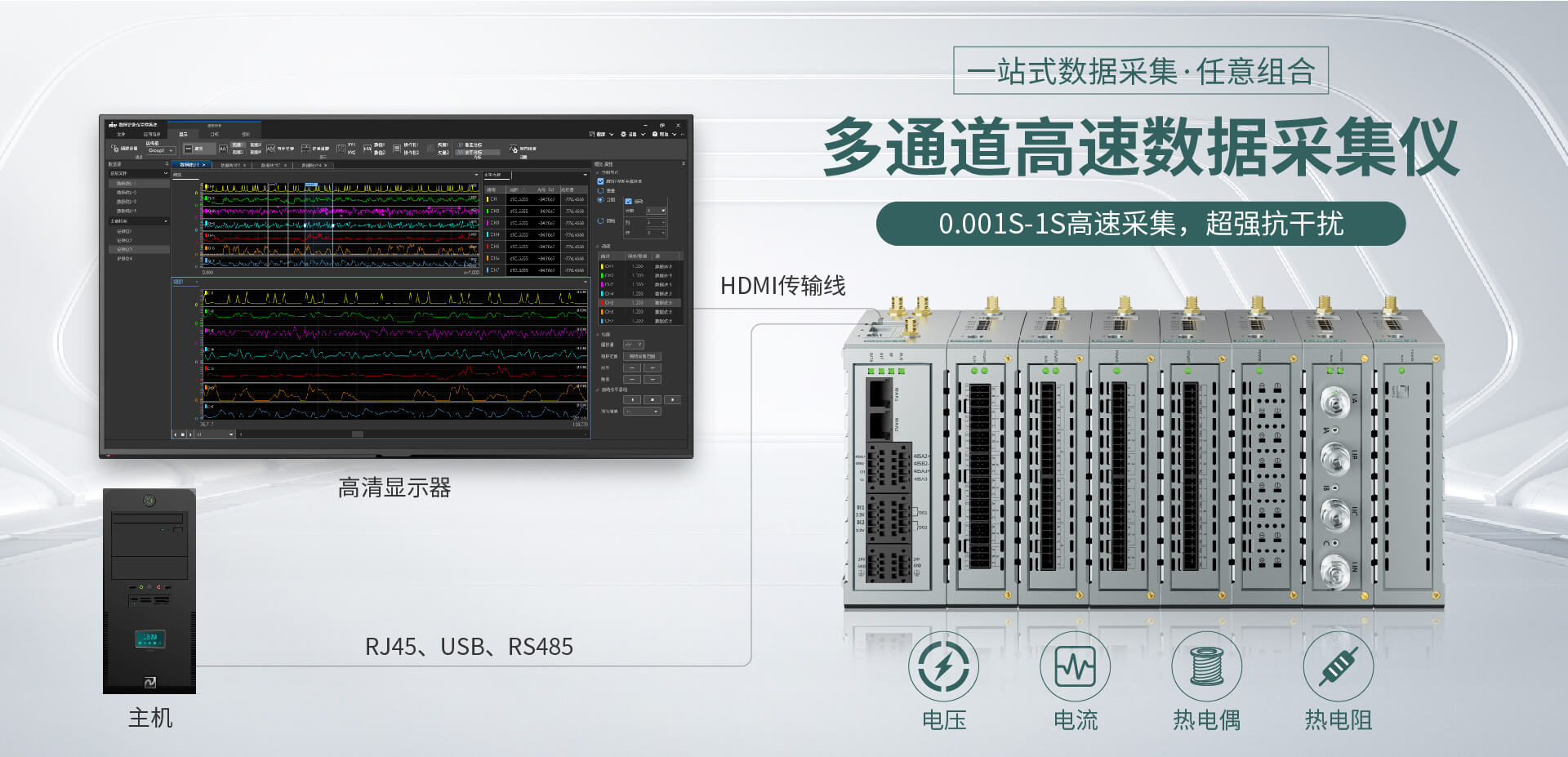The width and height of the screenshot is (1568, 757).
Task: Open the bottom dropdown in the properties panel
Action: pyautogui.click(x=641, y=412)
